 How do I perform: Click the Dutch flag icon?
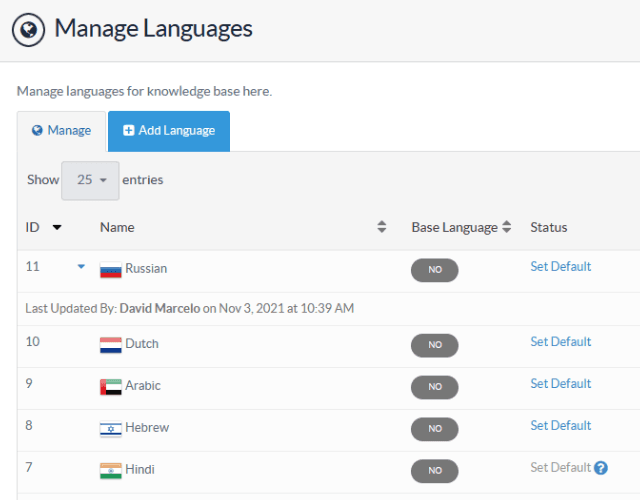[x=111, y=345]
